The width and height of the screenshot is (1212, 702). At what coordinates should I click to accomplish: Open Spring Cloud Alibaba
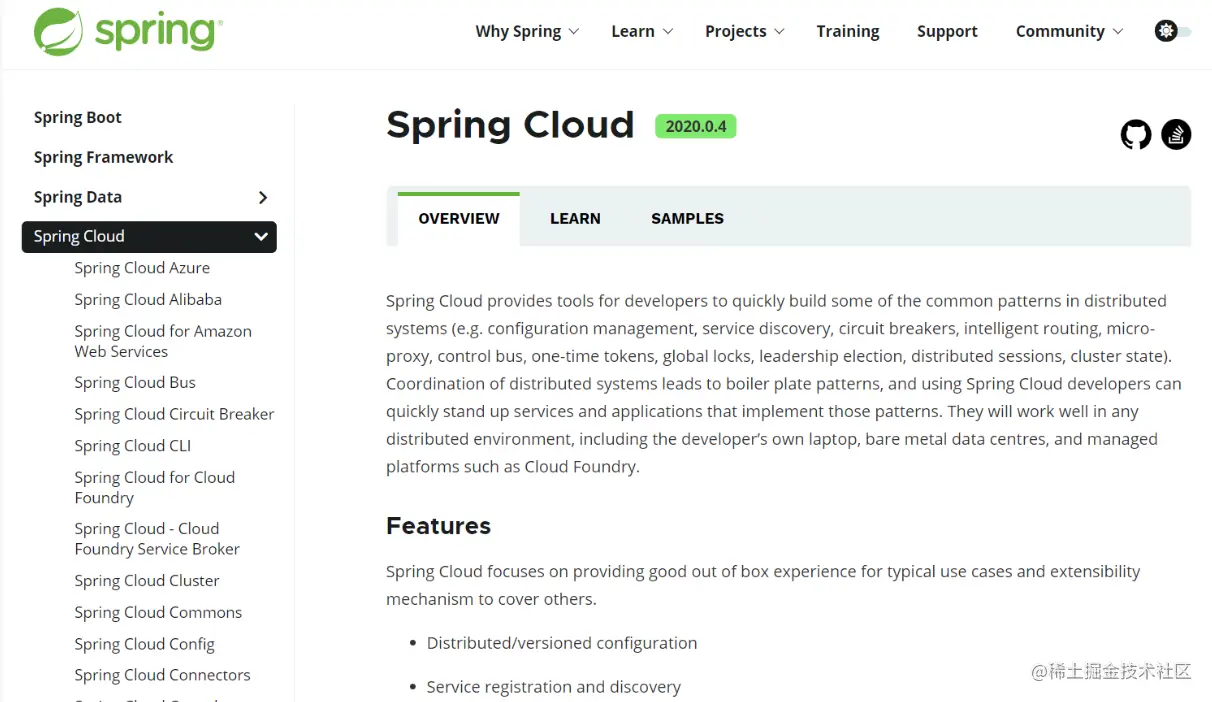point(148,299)
